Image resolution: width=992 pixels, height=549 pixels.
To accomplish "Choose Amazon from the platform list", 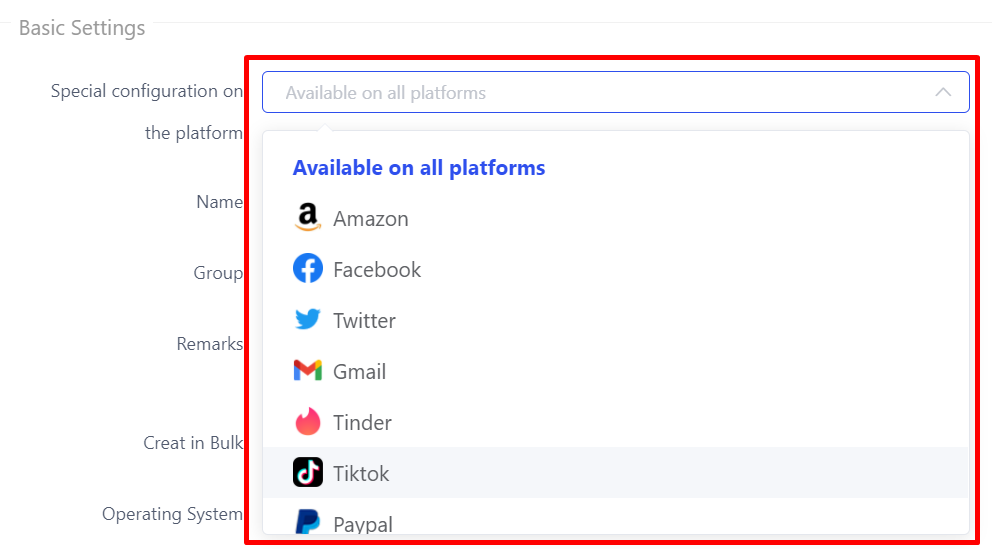I will [616, 218].
